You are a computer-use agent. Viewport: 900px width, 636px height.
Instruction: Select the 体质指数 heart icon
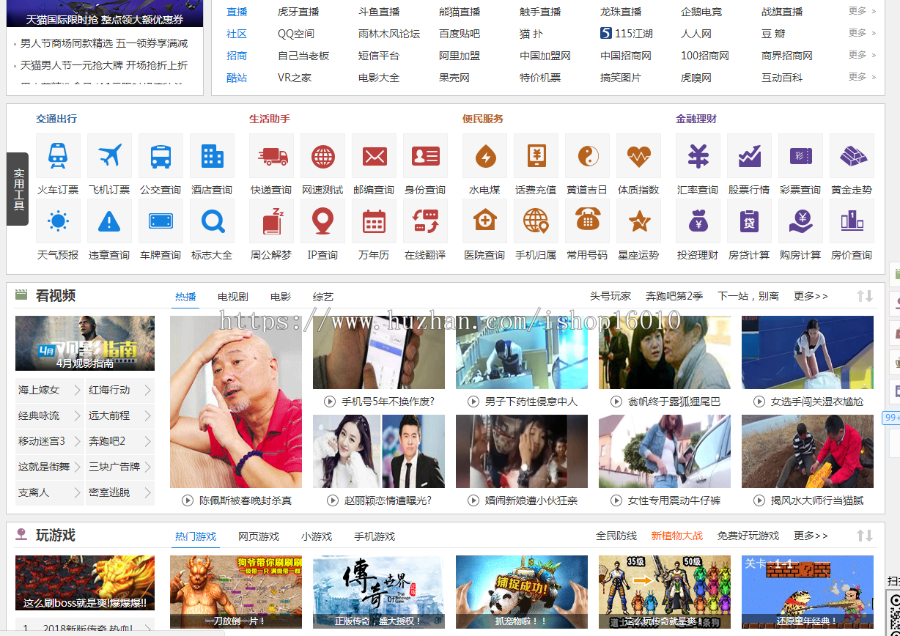click(x=639, y=156)
